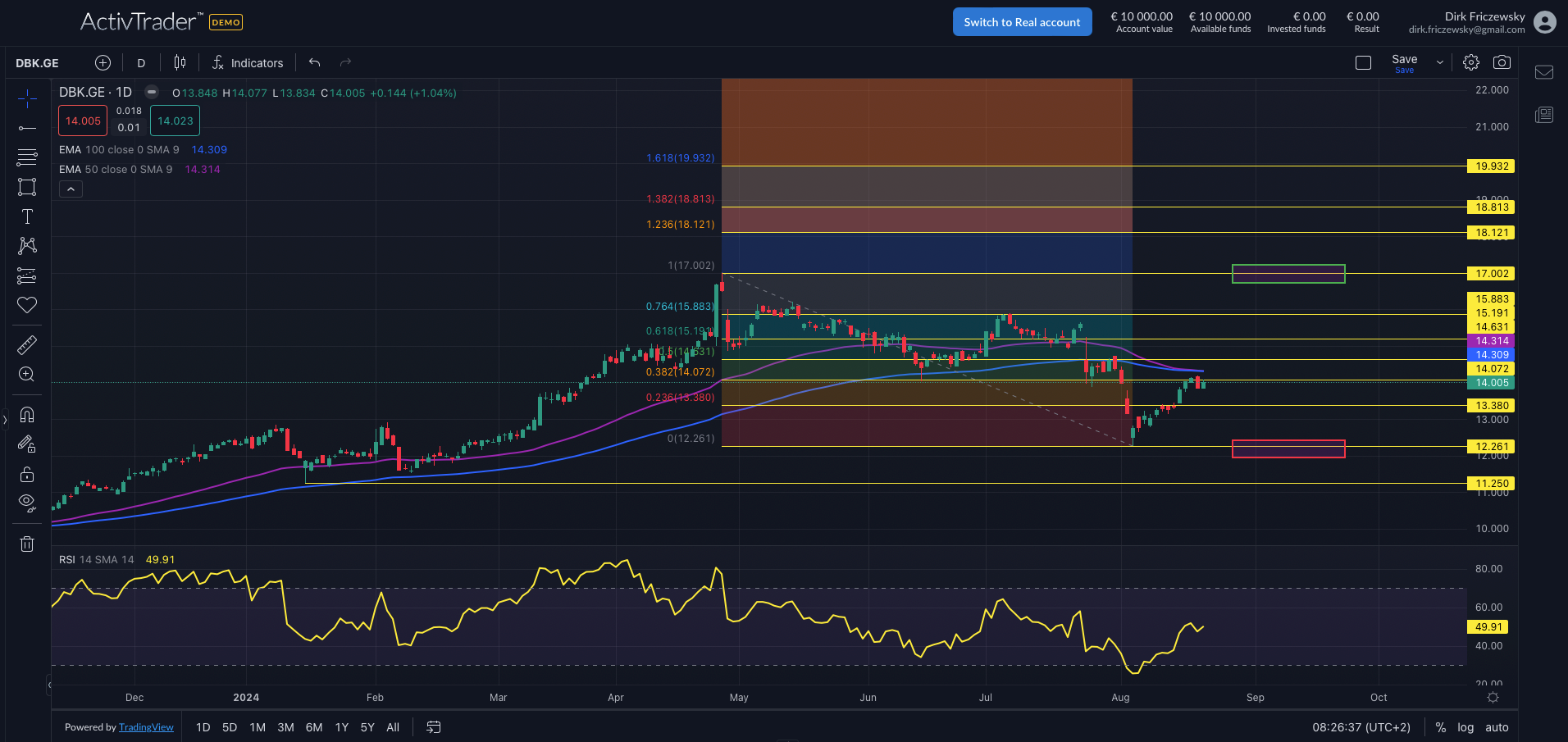Open the ruler measure tool
The width and height of the screenshot is (1568, 742).
coord(27,344)
